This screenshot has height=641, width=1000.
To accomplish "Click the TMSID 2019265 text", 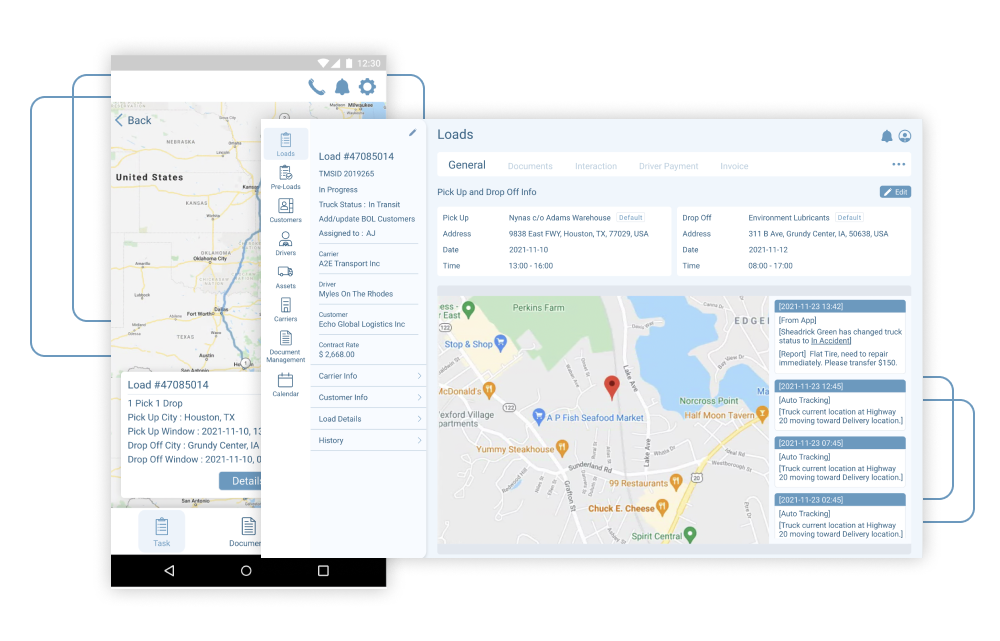I will pos(346,173).
